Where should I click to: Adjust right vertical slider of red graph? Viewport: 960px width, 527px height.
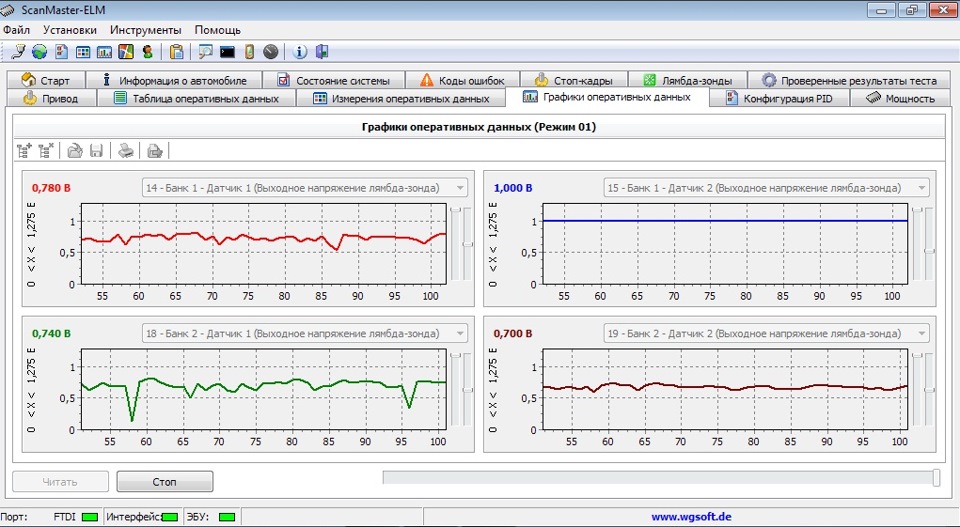pos(468,245)
